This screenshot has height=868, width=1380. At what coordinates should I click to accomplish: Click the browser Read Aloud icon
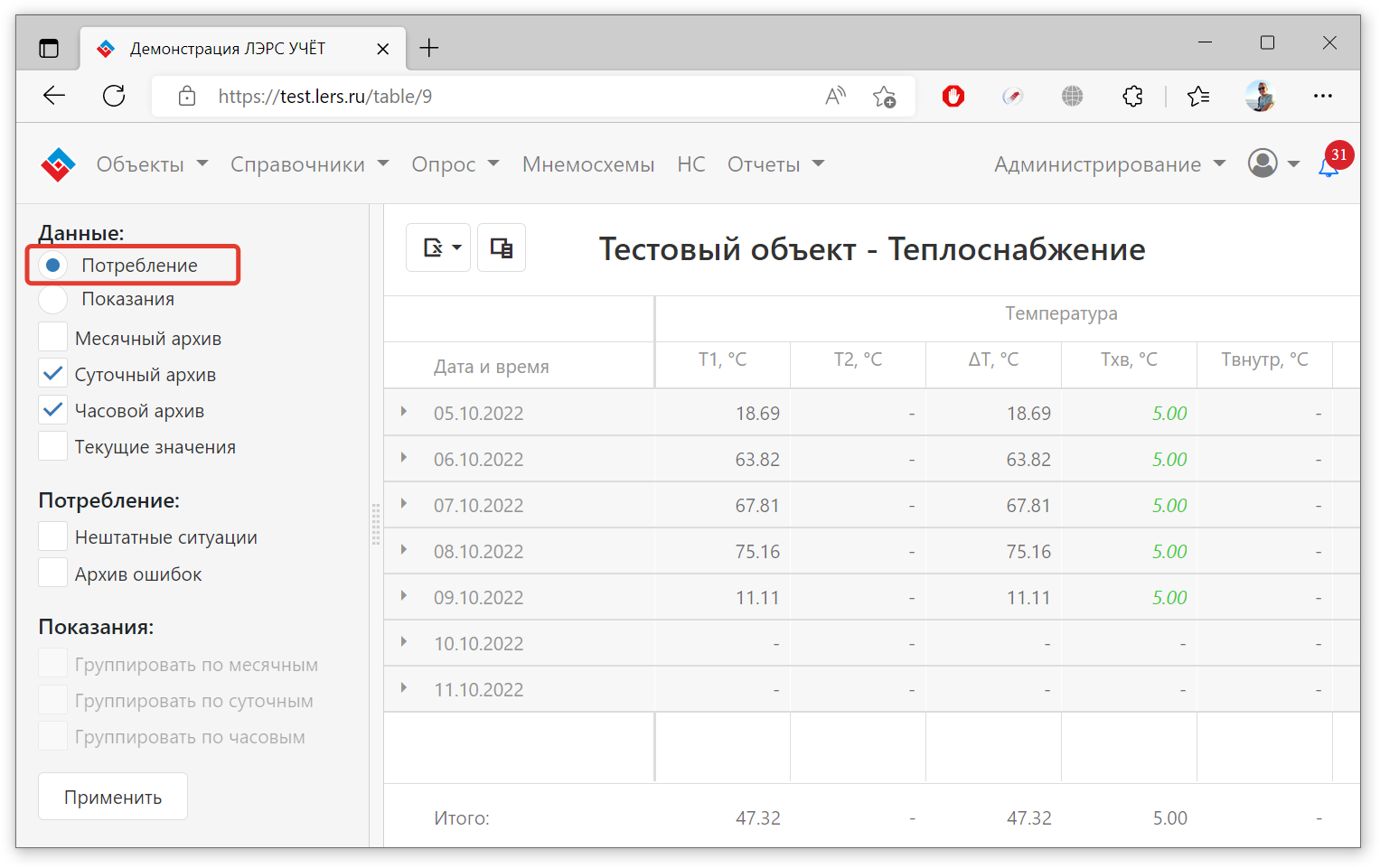[x=835, y=96]
